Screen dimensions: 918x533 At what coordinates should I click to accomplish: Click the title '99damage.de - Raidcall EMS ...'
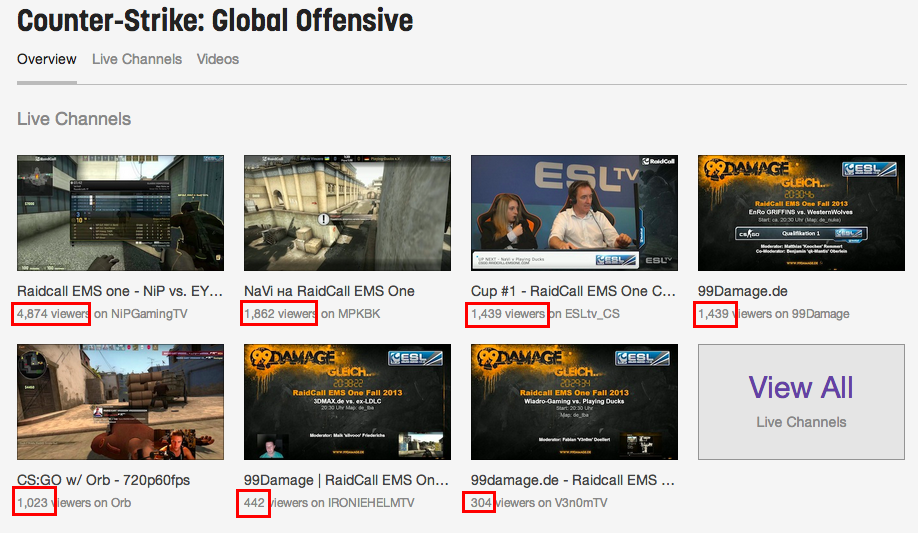[x=573, y=480]
